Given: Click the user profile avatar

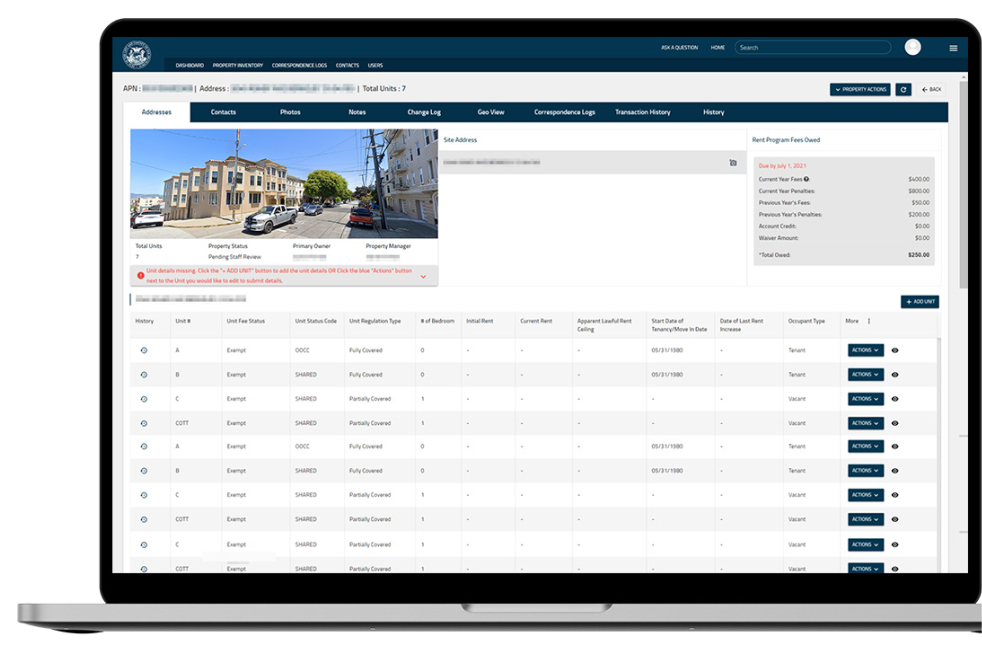Looking at the screenshot, I should point(912,47).
